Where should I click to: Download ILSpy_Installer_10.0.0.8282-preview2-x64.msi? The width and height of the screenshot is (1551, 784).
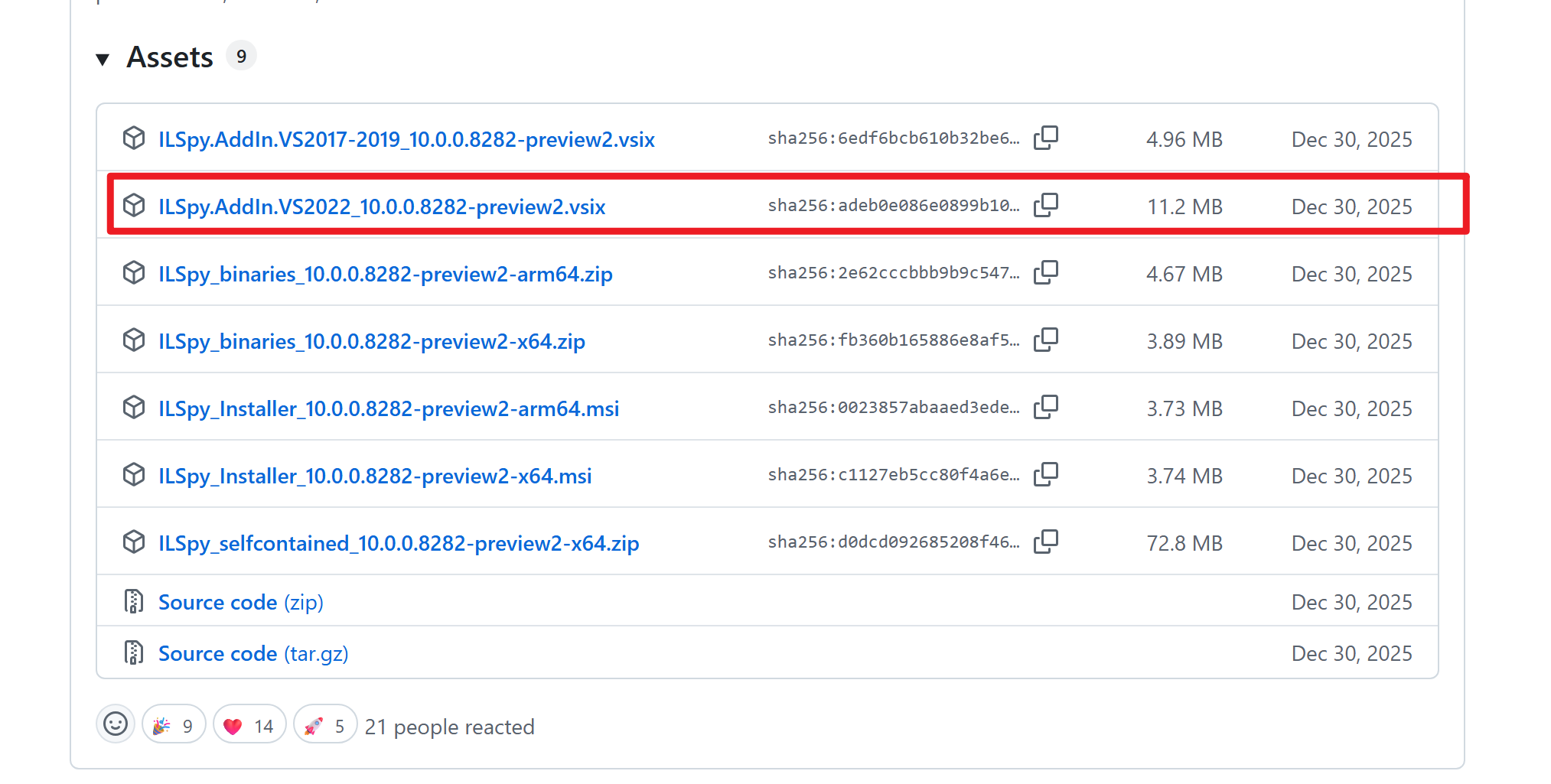coord(375,477)
